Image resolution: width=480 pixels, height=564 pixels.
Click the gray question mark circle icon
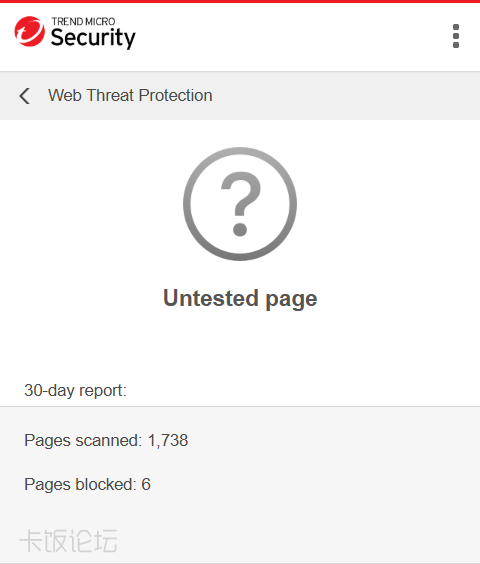point(240,204)
